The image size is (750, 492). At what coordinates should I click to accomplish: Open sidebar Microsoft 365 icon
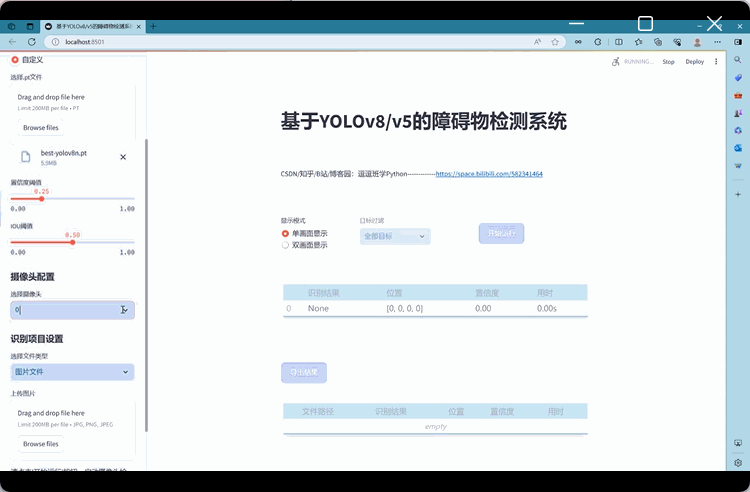pos(738,131)
